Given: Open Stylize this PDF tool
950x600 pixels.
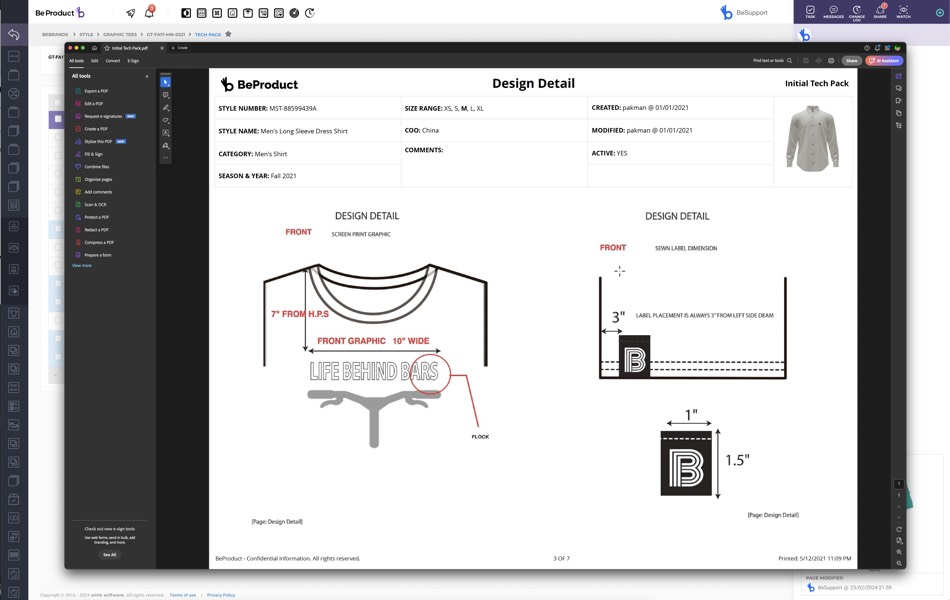Looking at the screenshot, I should (101, 141).
